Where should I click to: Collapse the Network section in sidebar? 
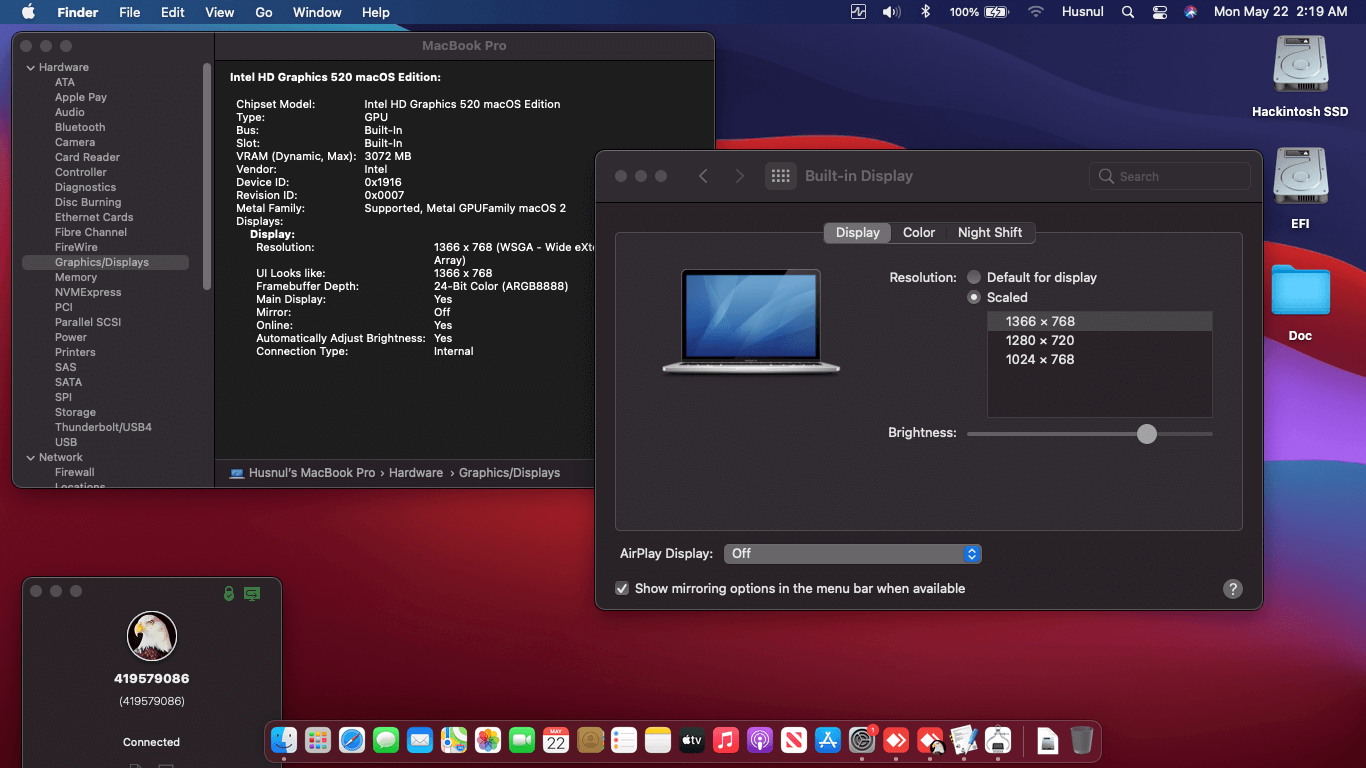[x=31, y=457]
